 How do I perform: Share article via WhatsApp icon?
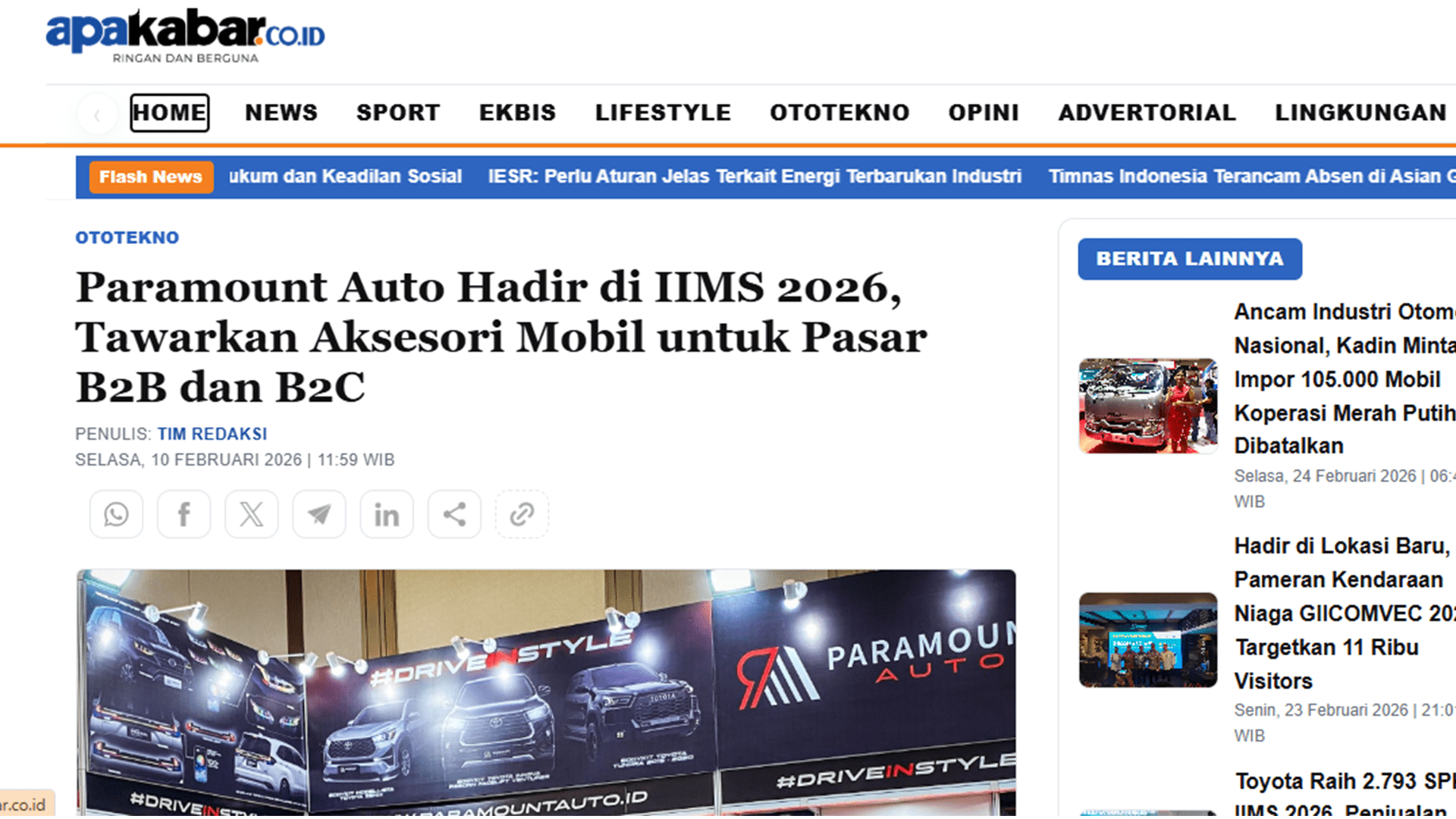(x=116, y=515)
